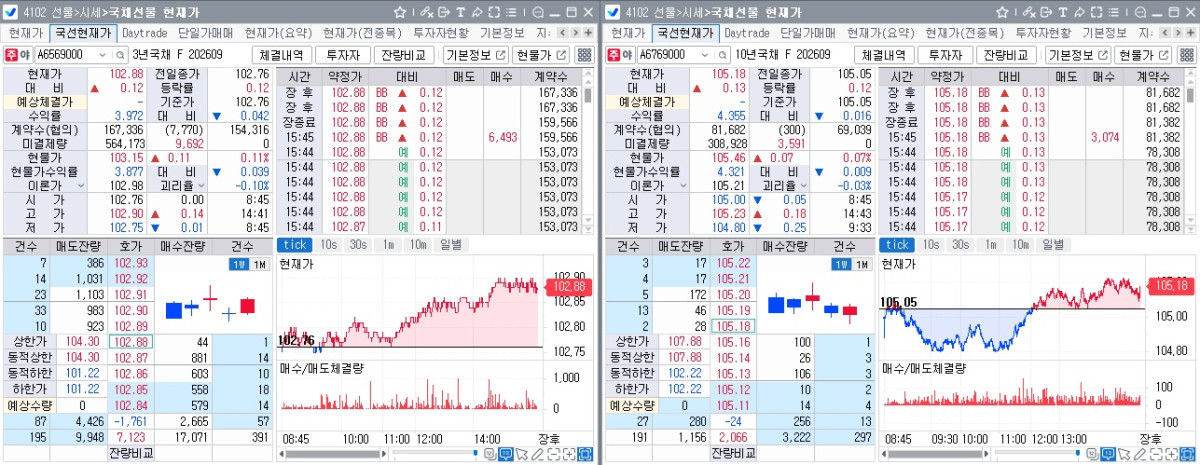Toggle the checkbox in right window title
Viewport: 1200px width, 465px height.
point(613,12)
